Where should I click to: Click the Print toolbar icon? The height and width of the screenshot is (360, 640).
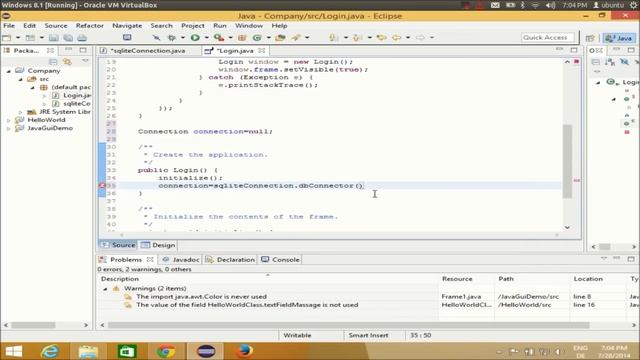point(82,38)
